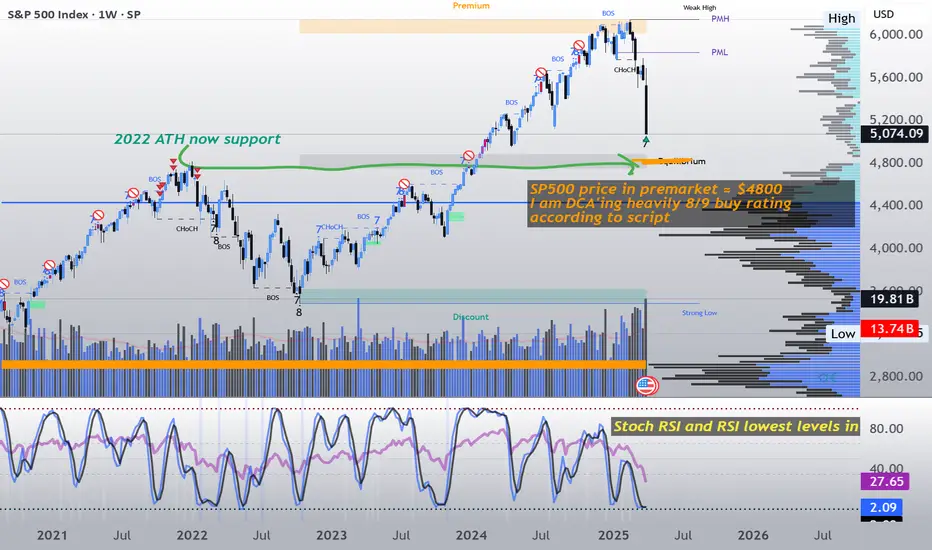Click the green up arrow under the last candle

click(646, 142)
